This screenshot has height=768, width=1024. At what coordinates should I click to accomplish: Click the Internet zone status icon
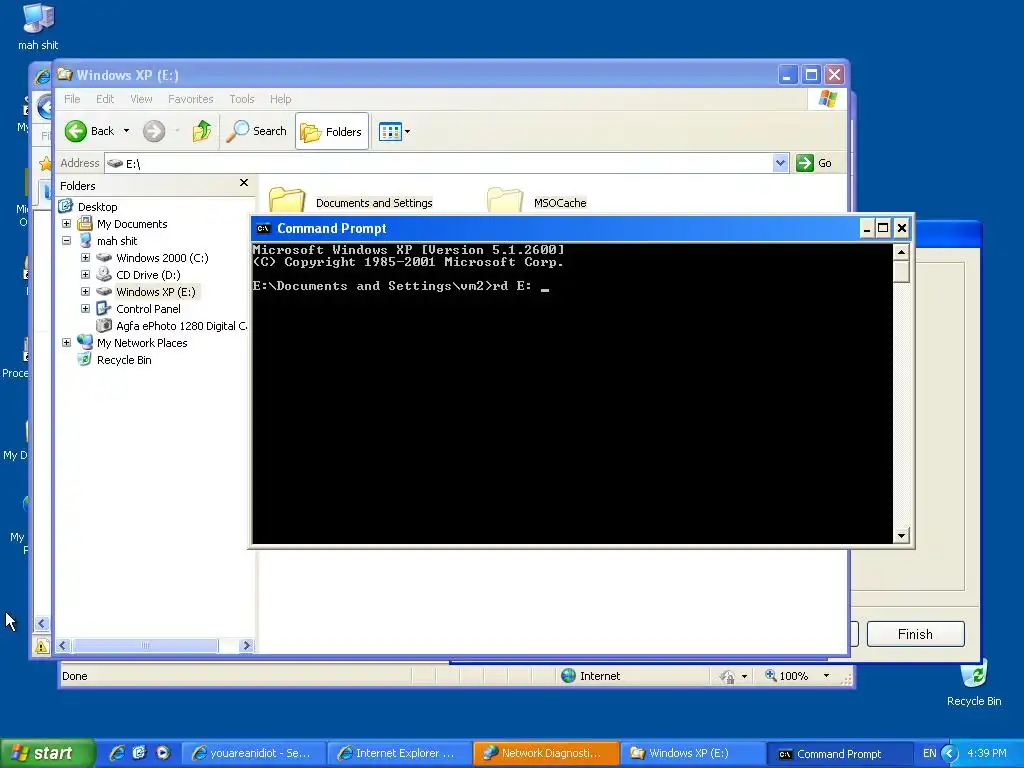click(568, 676)
